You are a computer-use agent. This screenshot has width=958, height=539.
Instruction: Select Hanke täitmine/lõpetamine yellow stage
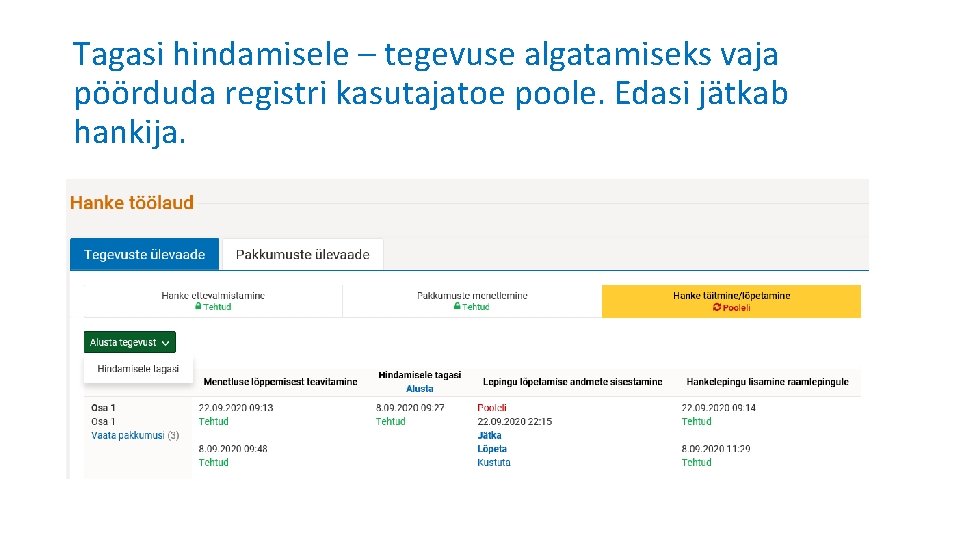pos(731,301)
